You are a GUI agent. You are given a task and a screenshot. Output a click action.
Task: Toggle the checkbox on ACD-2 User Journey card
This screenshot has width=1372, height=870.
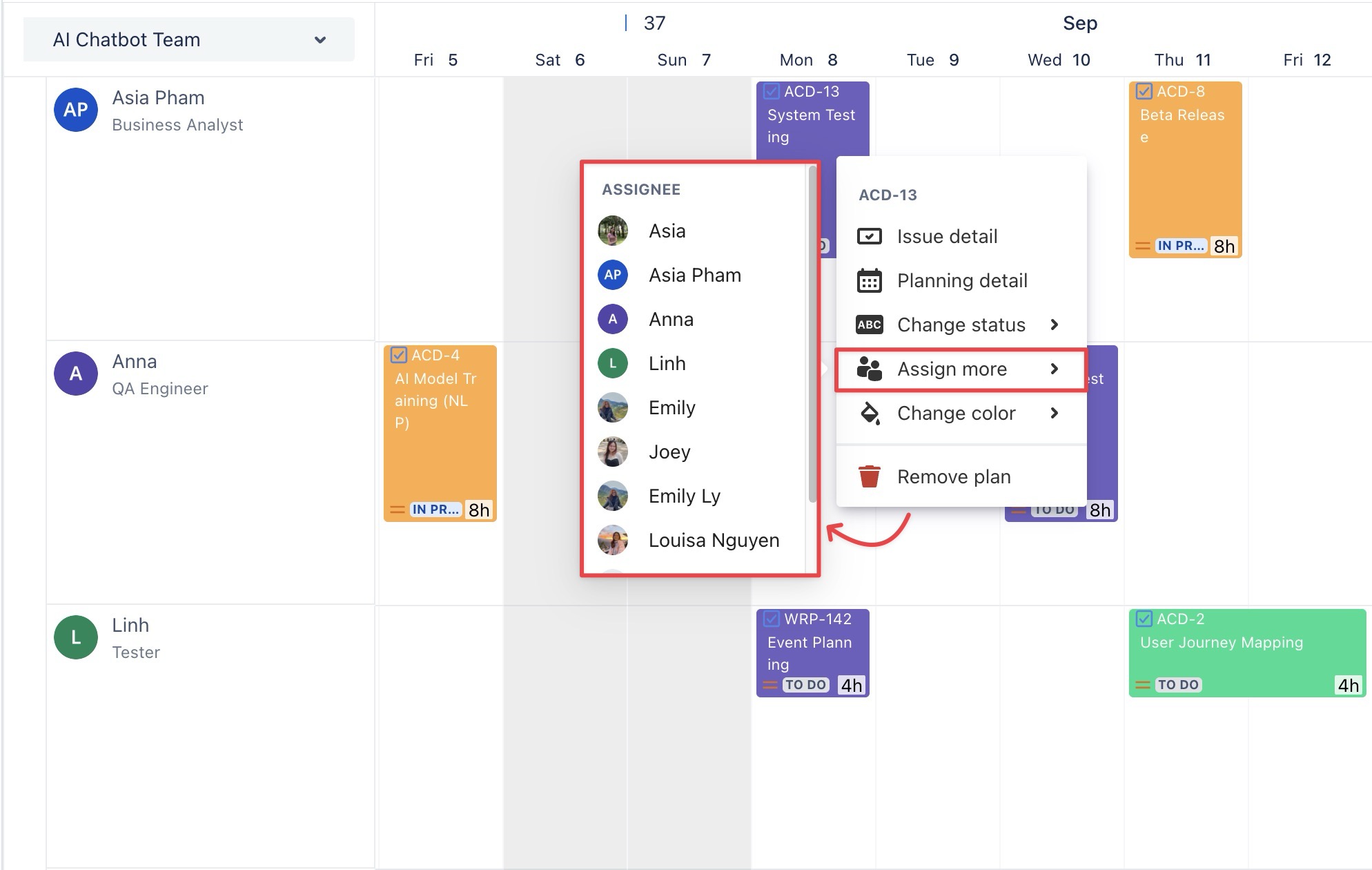[1144, 619]
